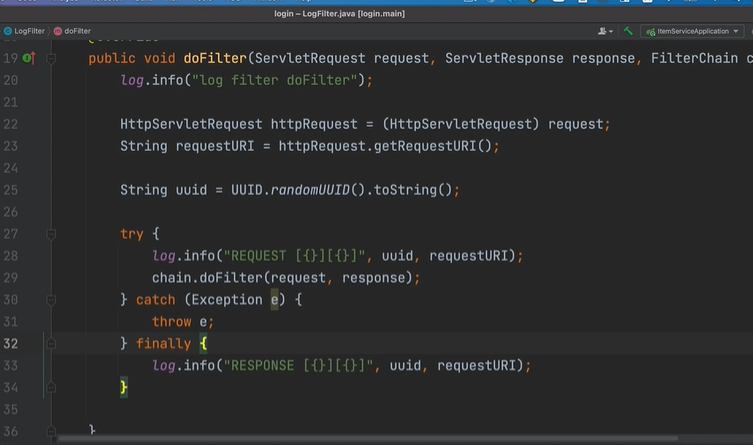Viewport: 753px width, 445px height.
Task: Click the override gutter icon on line 19
Action: pos(29,59)
